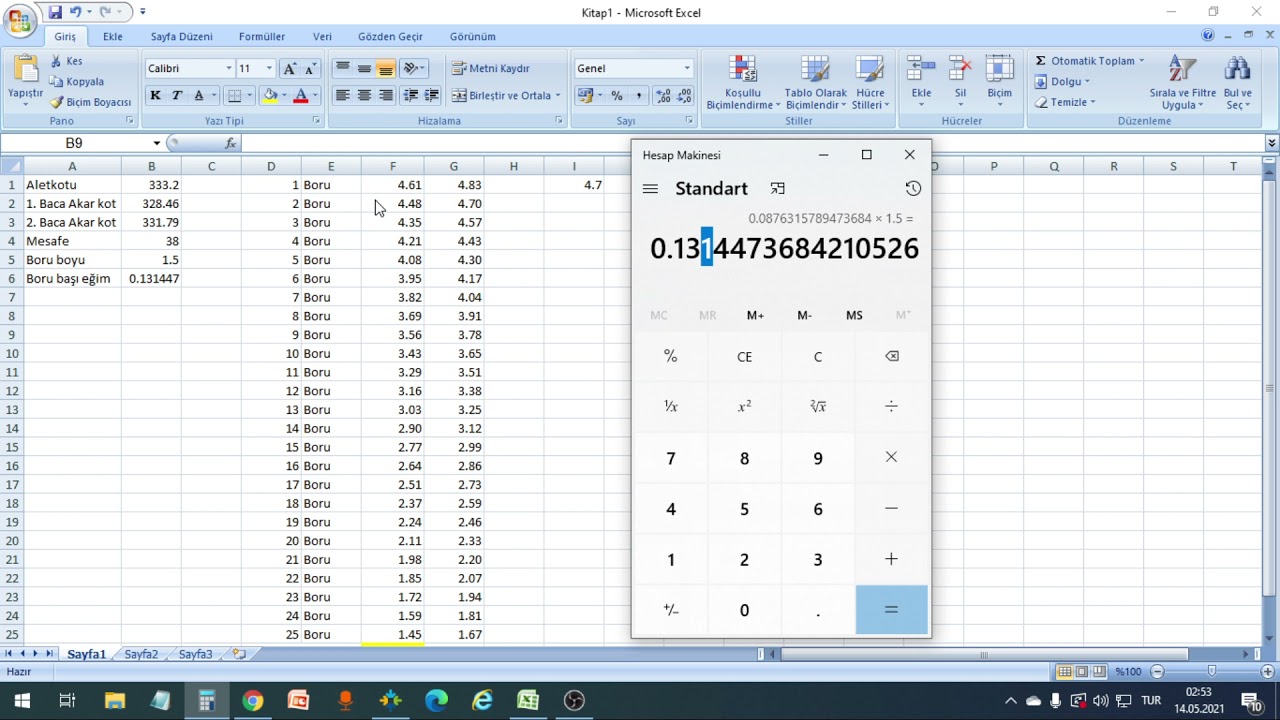Screen dimensions: 1280x720
Task: Click the Windows Start button
Action: click(x=22, y=700)
